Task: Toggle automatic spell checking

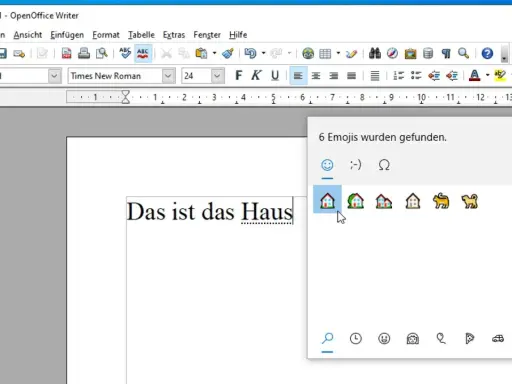Action: tap(143, 53)
